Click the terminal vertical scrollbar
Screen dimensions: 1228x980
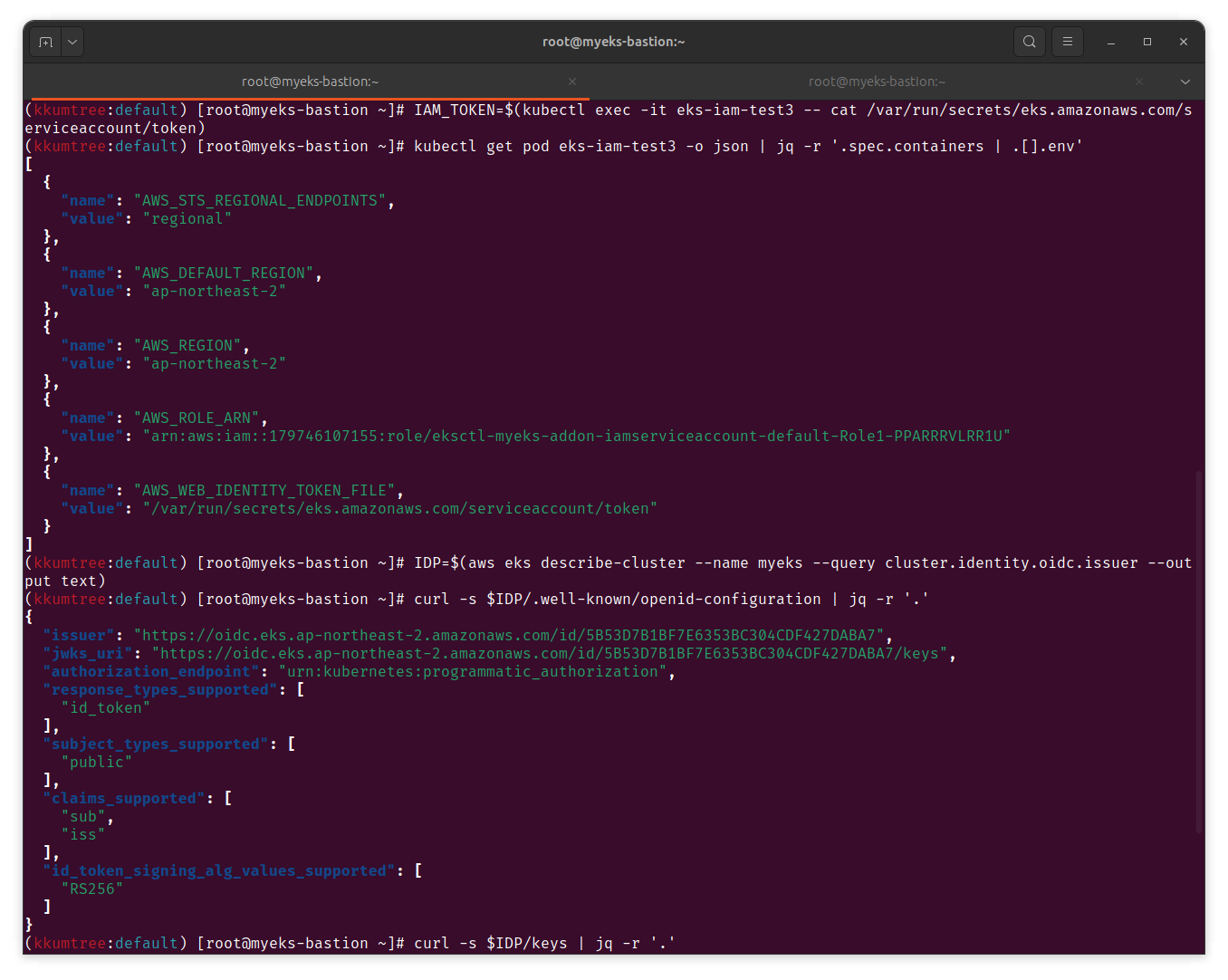coord(1200,652)
